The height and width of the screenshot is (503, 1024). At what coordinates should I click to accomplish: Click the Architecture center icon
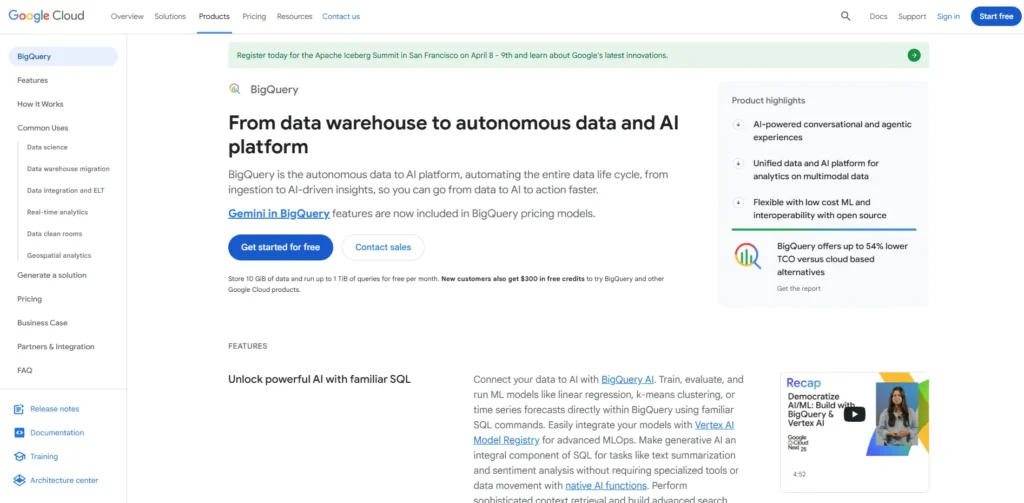click(19, 480)
